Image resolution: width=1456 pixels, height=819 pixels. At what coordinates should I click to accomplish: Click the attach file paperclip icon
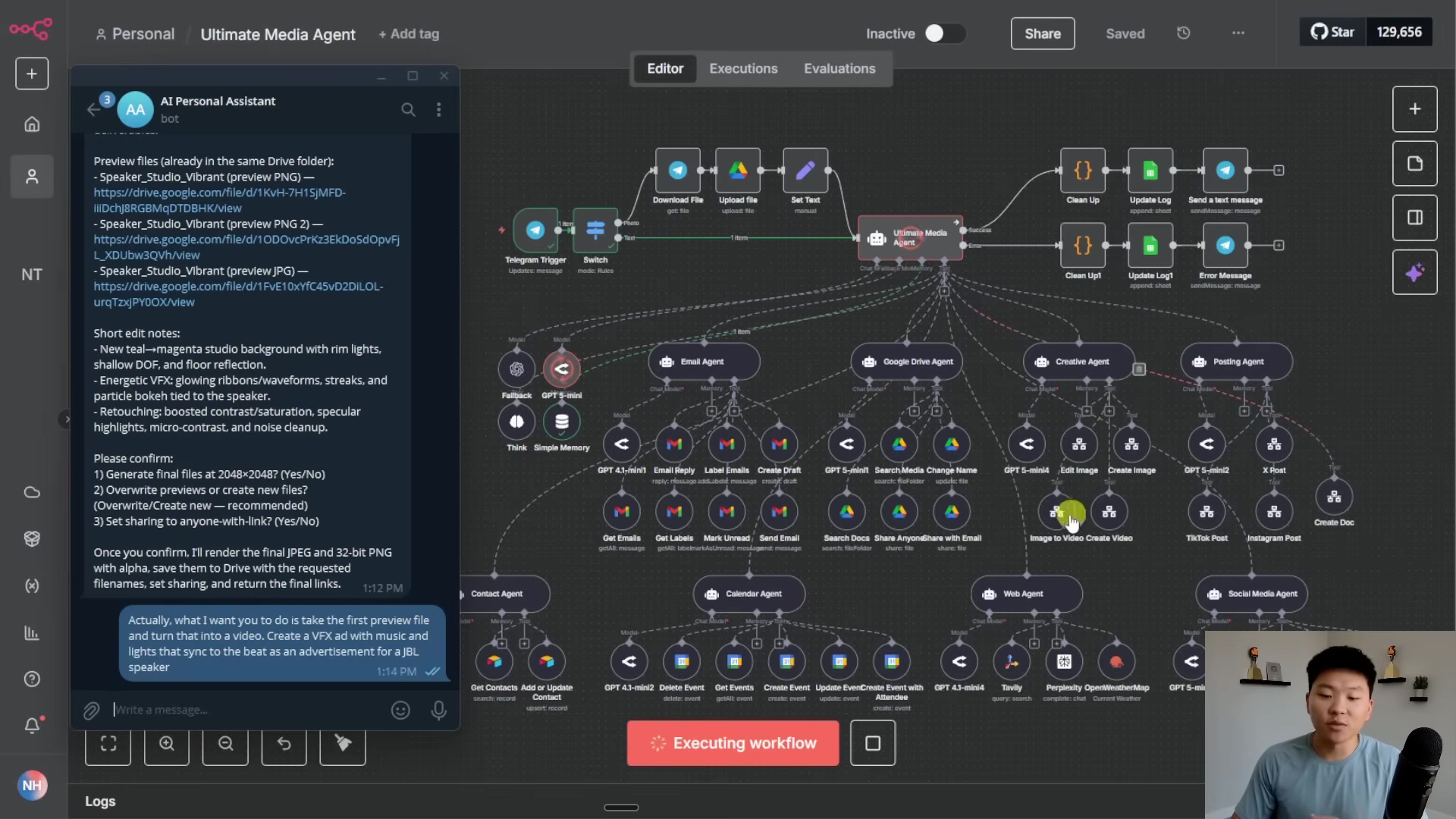tap(91, 711)
